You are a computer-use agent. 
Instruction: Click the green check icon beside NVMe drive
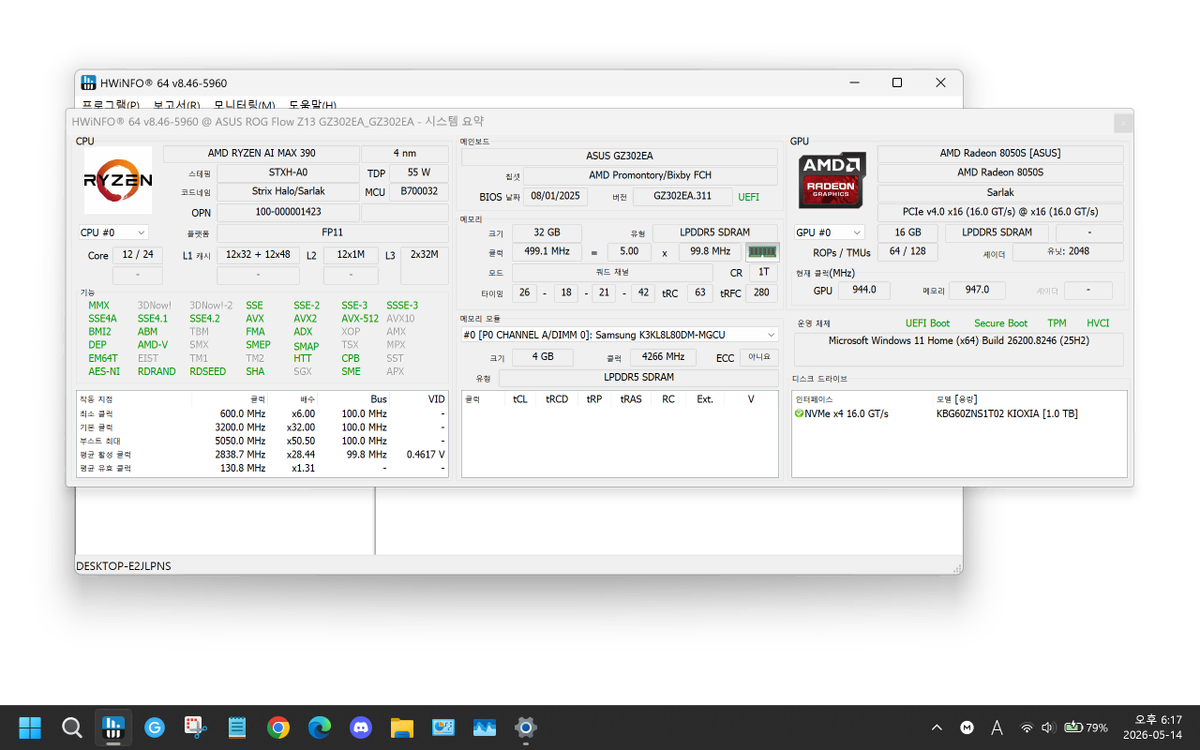[x=799, y=414]
